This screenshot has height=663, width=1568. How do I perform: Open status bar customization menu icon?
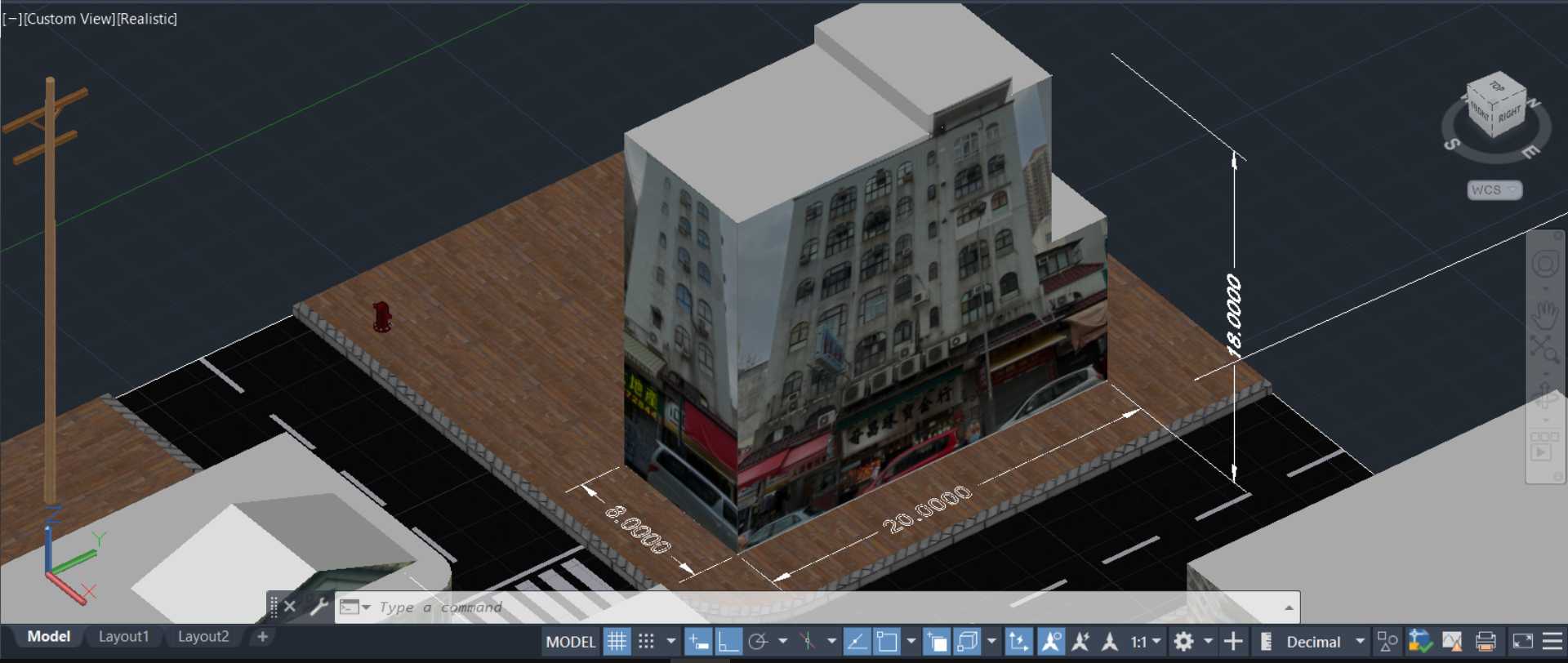click(1552, 642)
